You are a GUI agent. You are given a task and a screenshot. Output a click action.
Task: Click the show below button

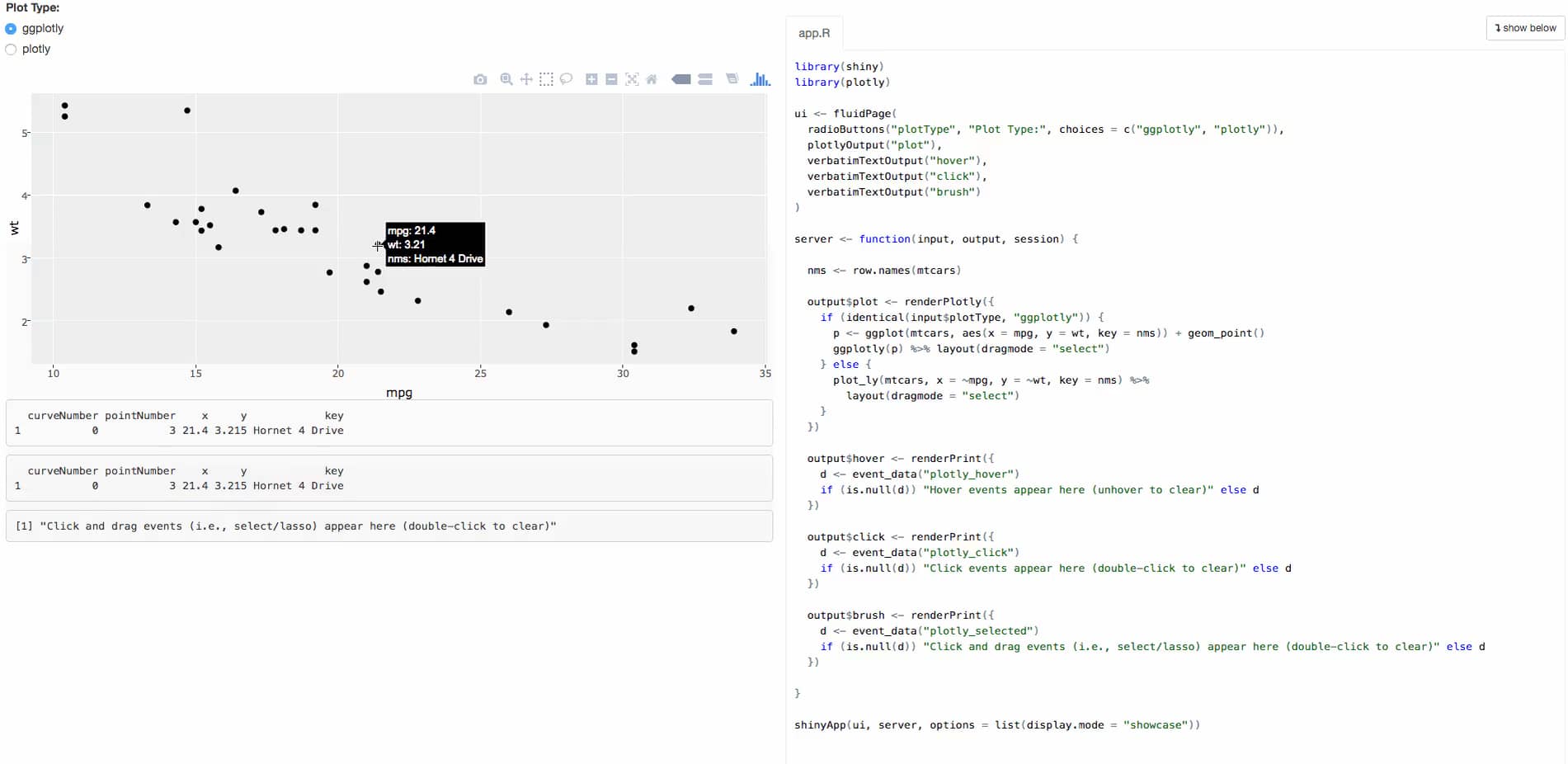point(1525,28)
